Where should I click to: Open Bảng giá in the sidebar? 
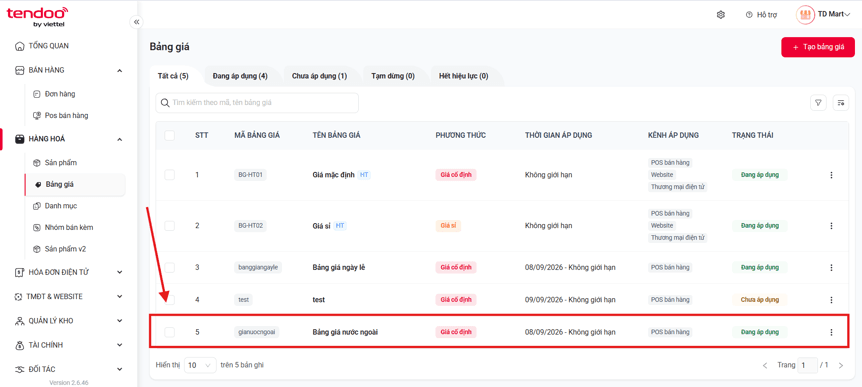[75, 185]
